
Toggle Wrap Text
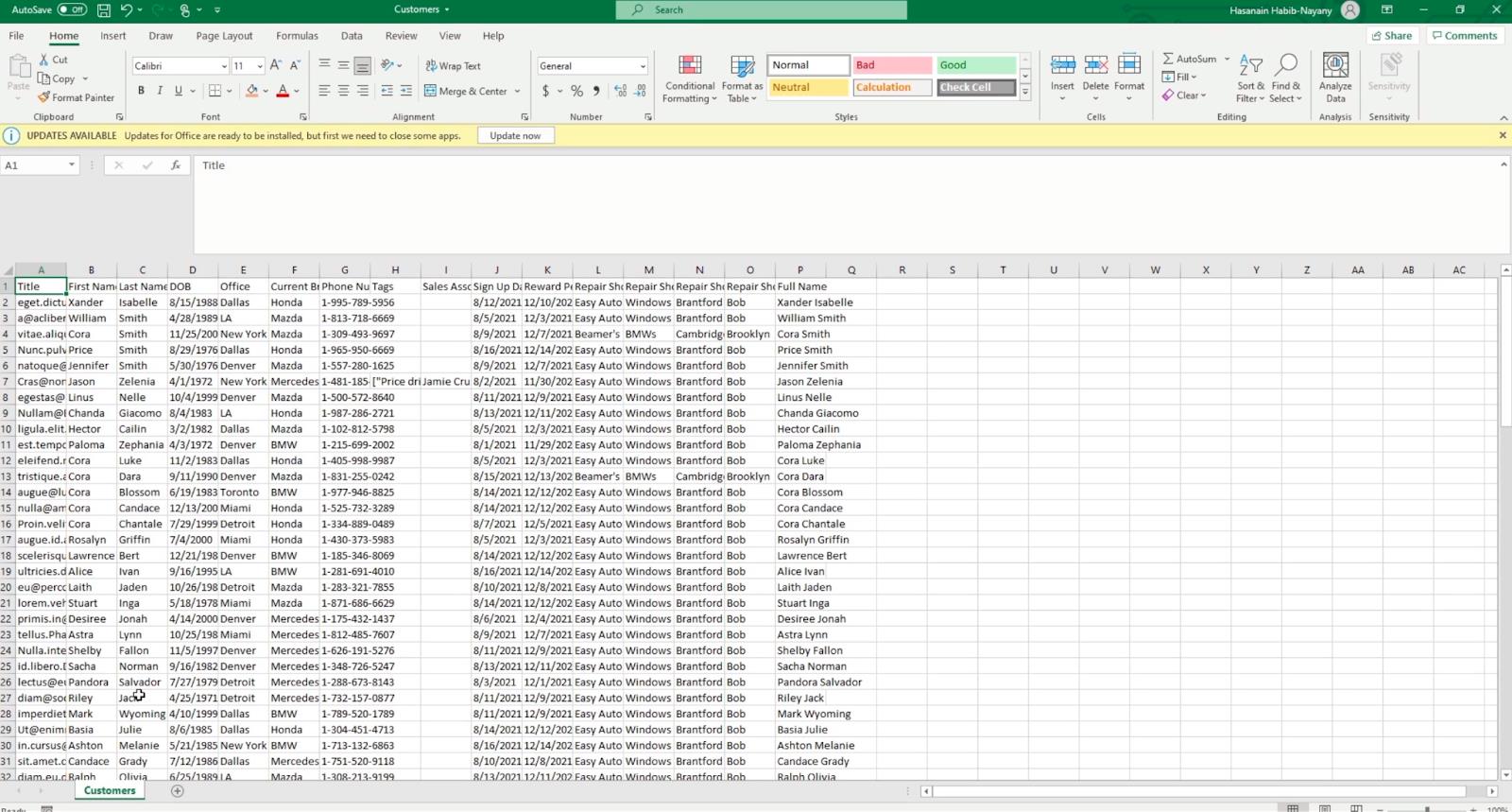[x=454, y=66]
